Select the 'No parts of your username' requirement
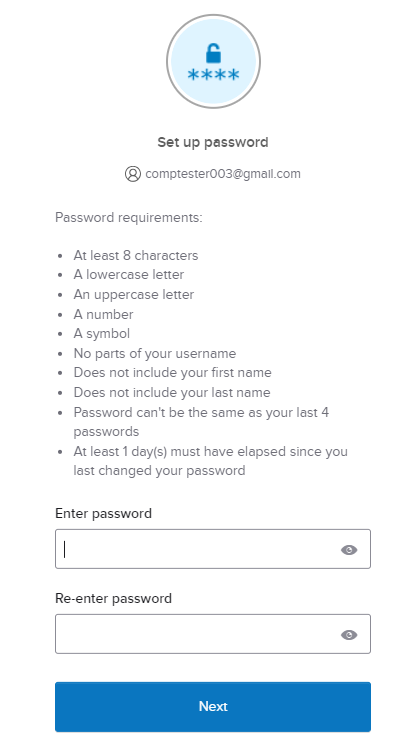This screenshot has width=419, height=748. tap(155, 353)
